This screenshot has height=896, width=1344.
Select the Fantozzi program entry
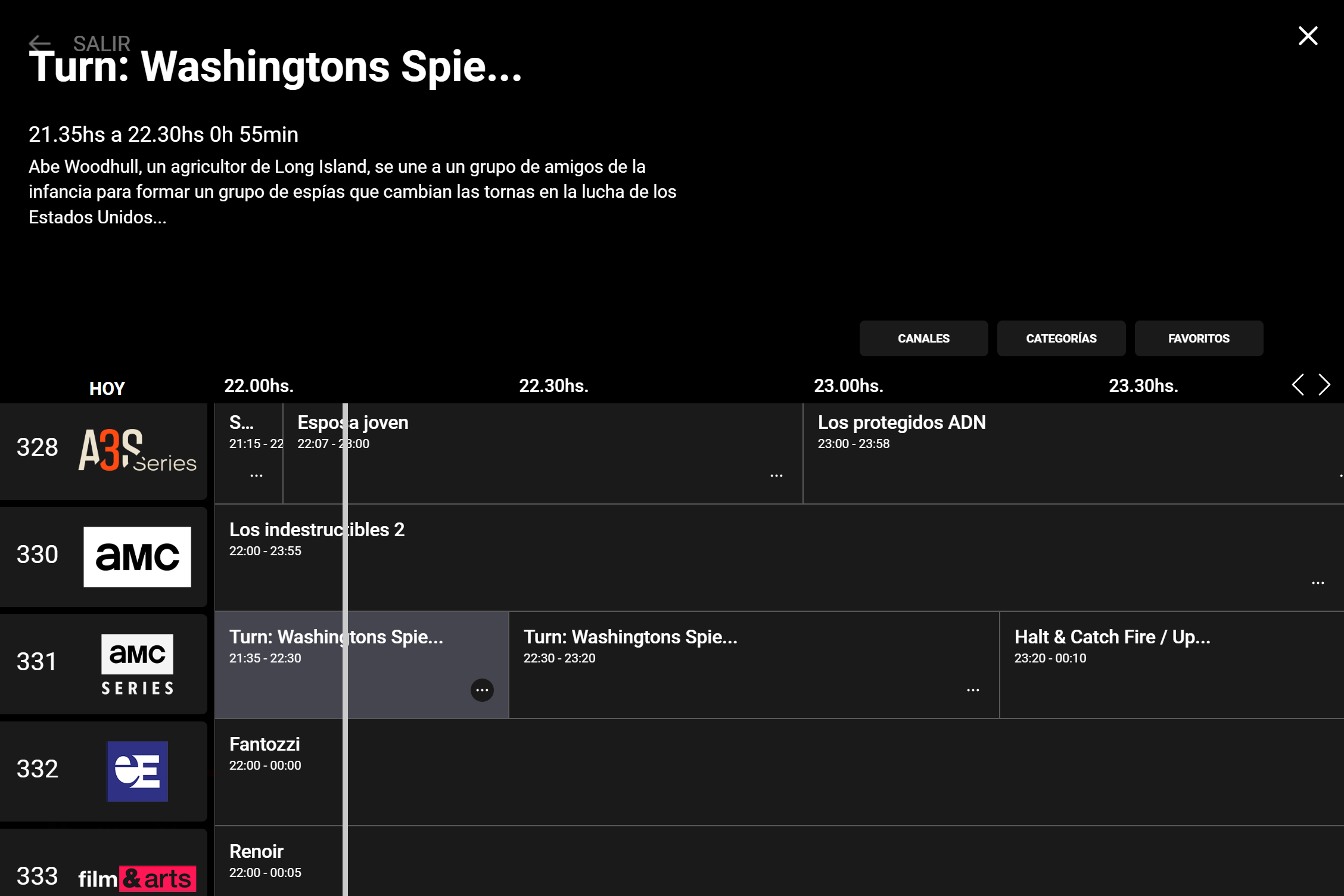265,745
